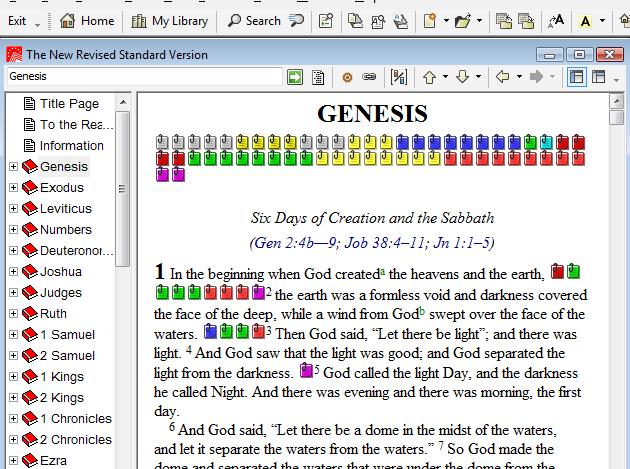
Task: Open the resource toolbar overflow chevron
Action: coord(616,80)
